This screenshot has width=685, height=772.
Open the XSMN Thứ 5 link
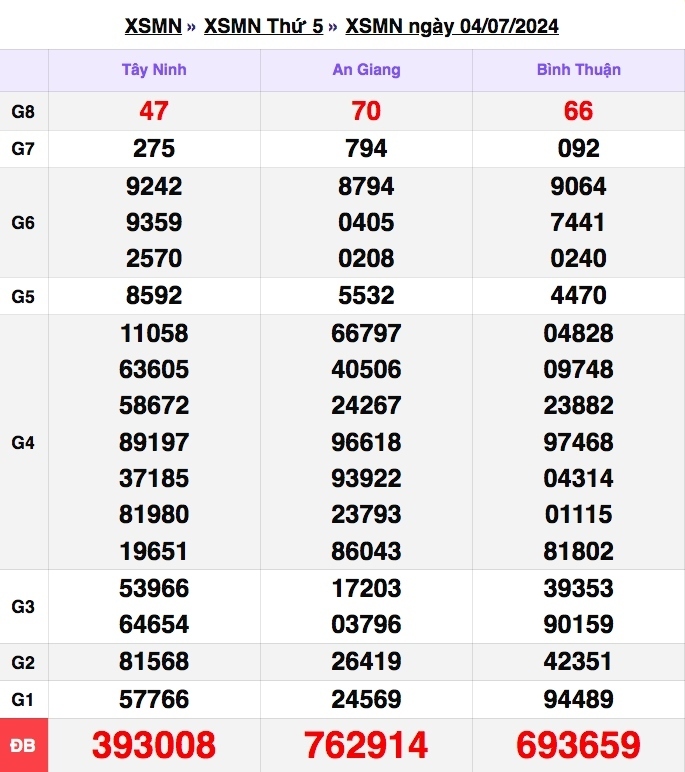tap(263, 26)
